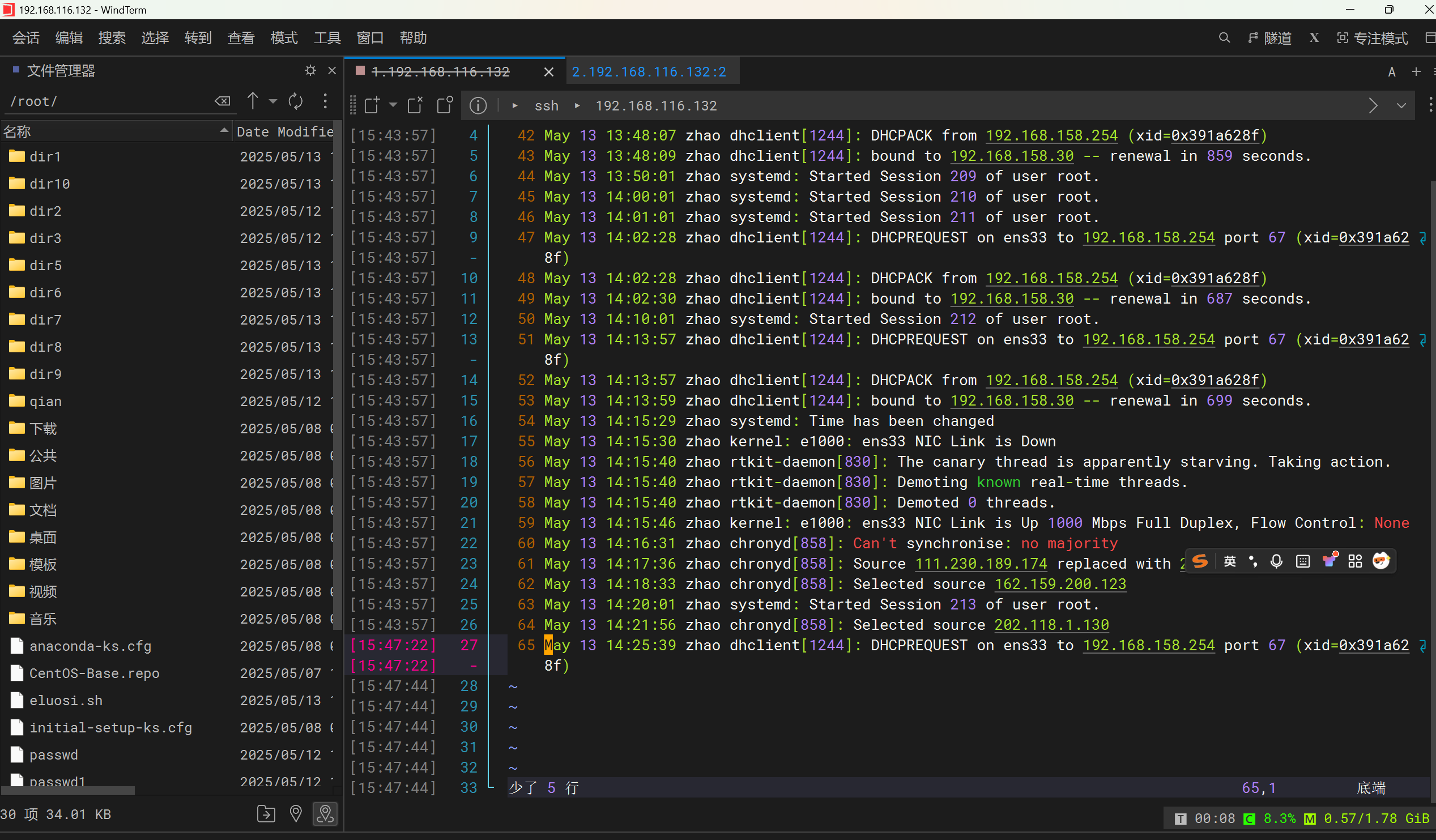Click the ssh breadcrumb segment
1436x840 pixels.
(x=546, y=106)
